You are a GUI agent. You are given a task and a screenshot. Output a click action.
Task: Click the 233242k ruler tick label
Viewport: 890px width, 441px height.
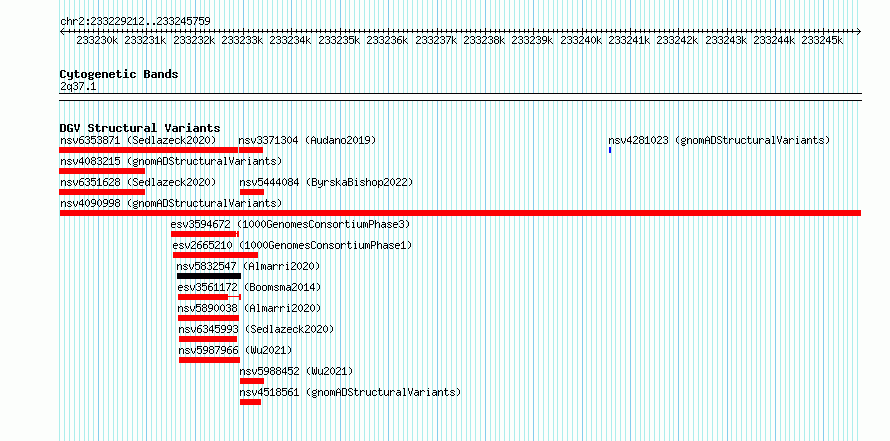678,41
